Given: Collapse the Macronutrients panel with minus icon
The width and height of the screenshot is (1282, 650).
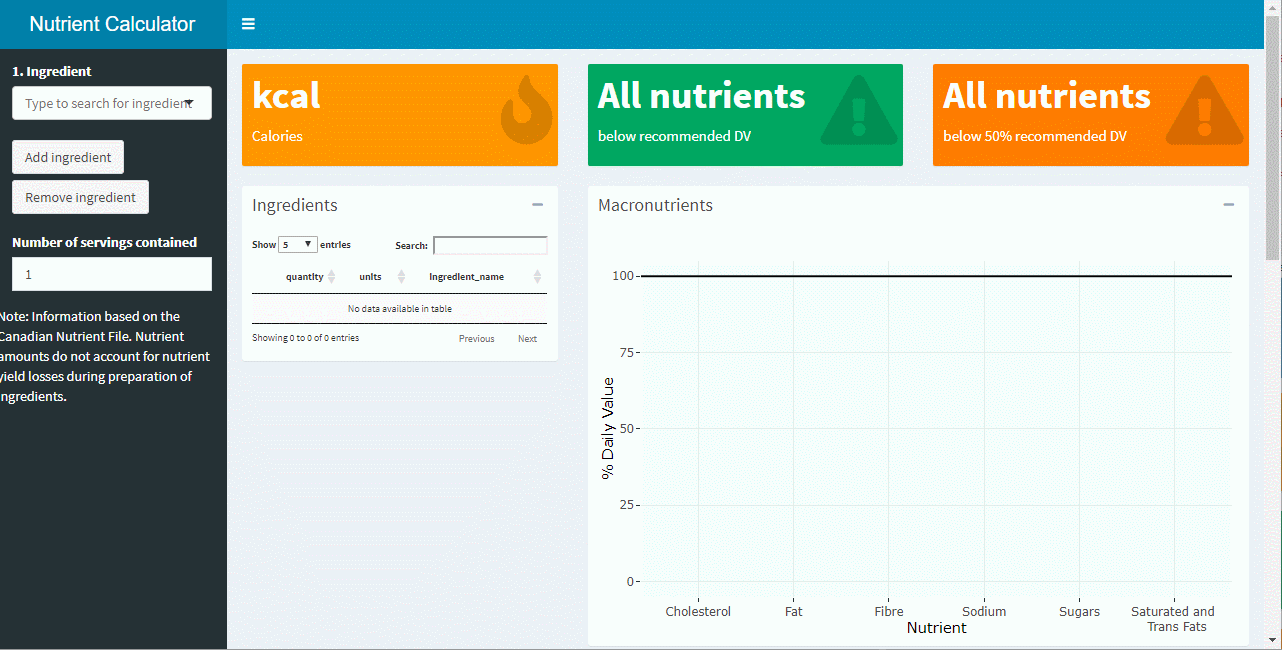Looking at the screenshot, I should [1228, 204].
